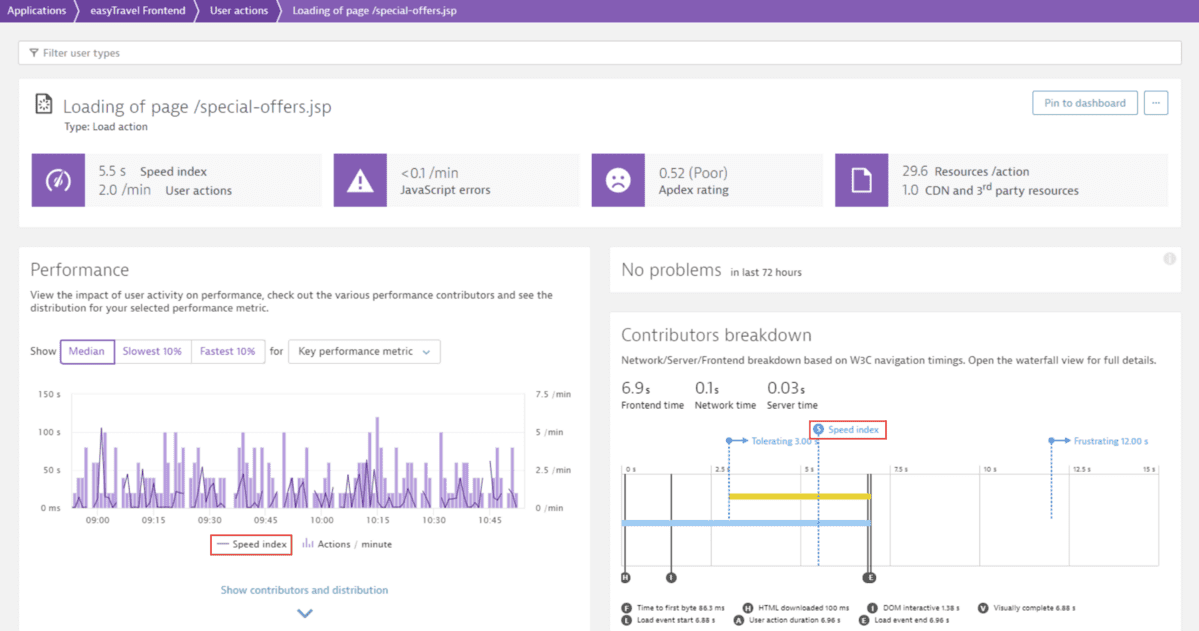Click the Resources per action document icon
The height and width of the screenshot is (631, 1199).
coord(862,180)
